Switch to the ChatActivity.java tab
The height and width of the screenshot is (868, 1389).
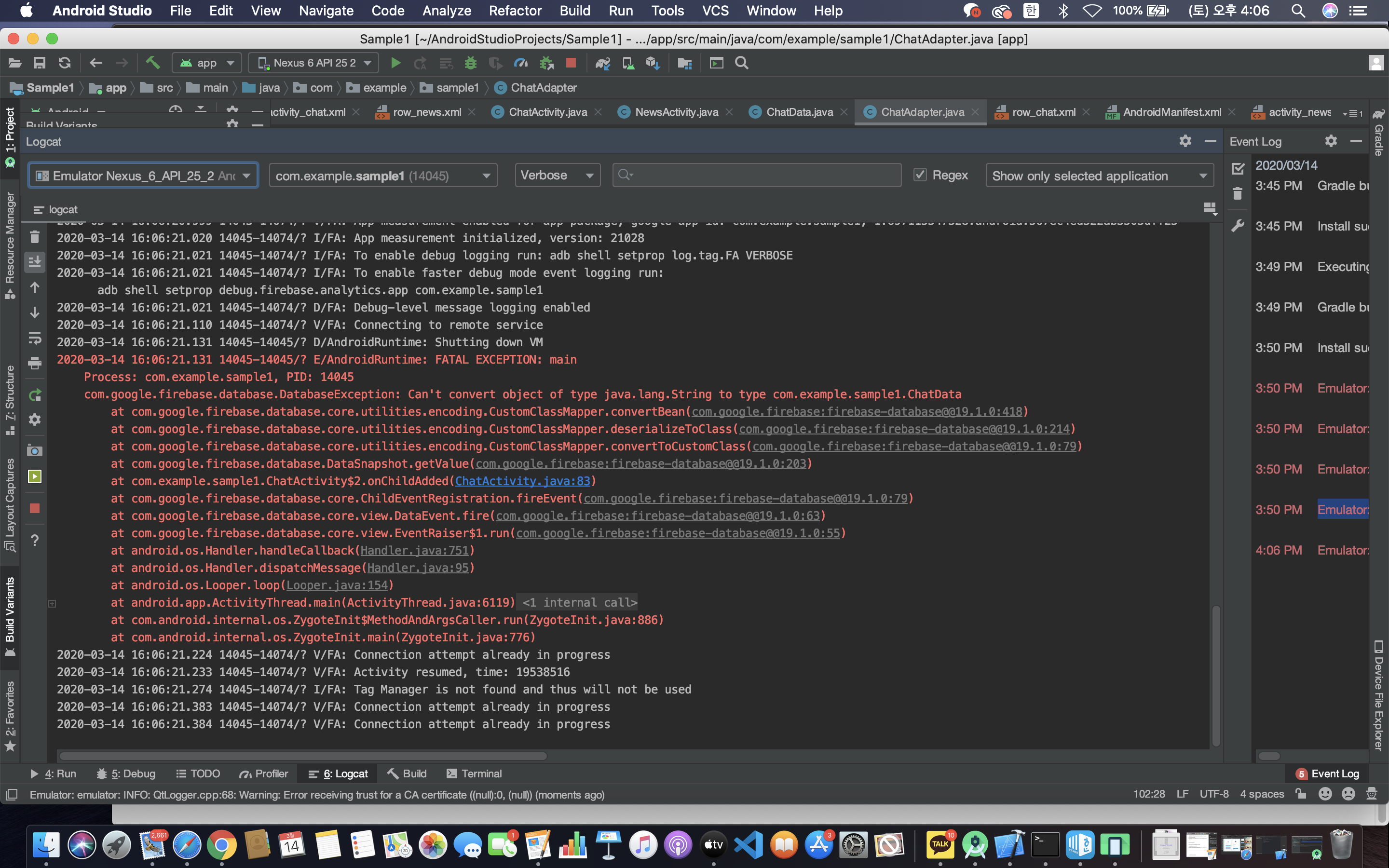[547, 112]
